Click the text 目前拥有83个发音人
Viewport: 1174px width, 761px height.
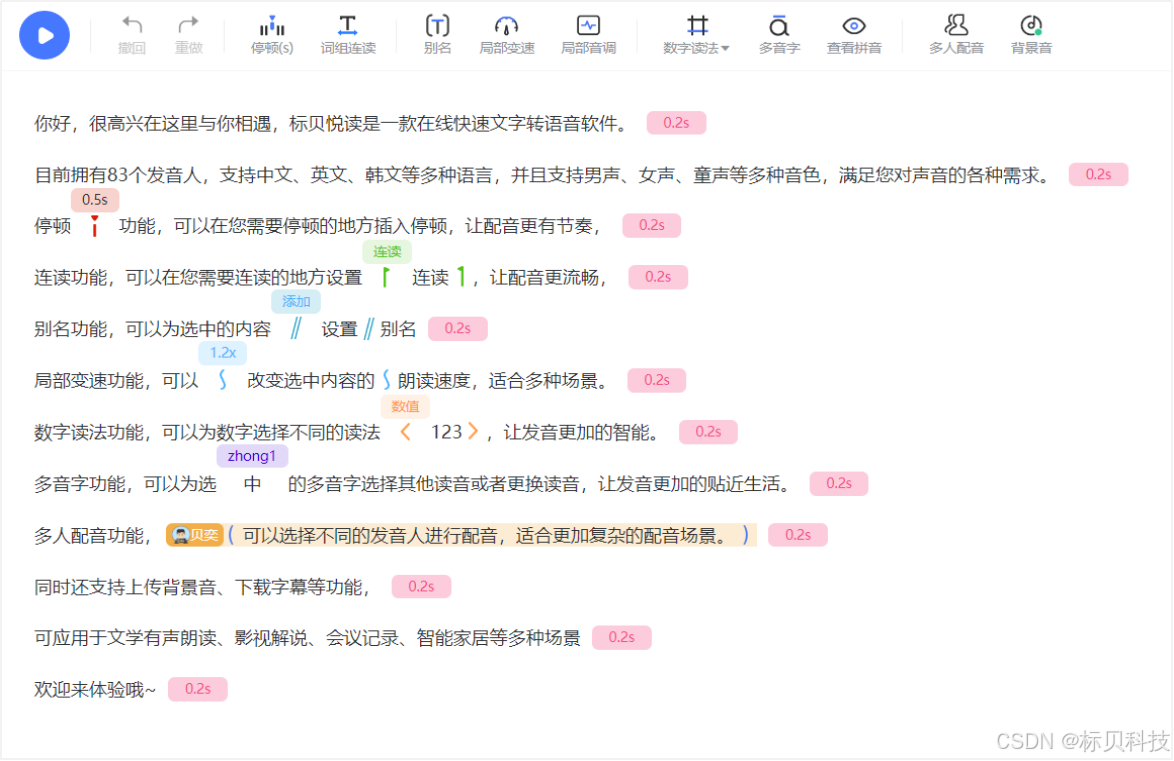point(118,175)
